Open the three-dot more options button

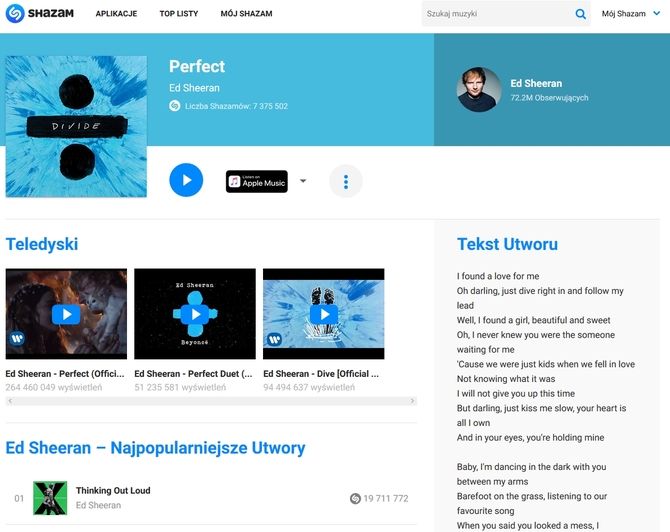click(x=346, y=181)
